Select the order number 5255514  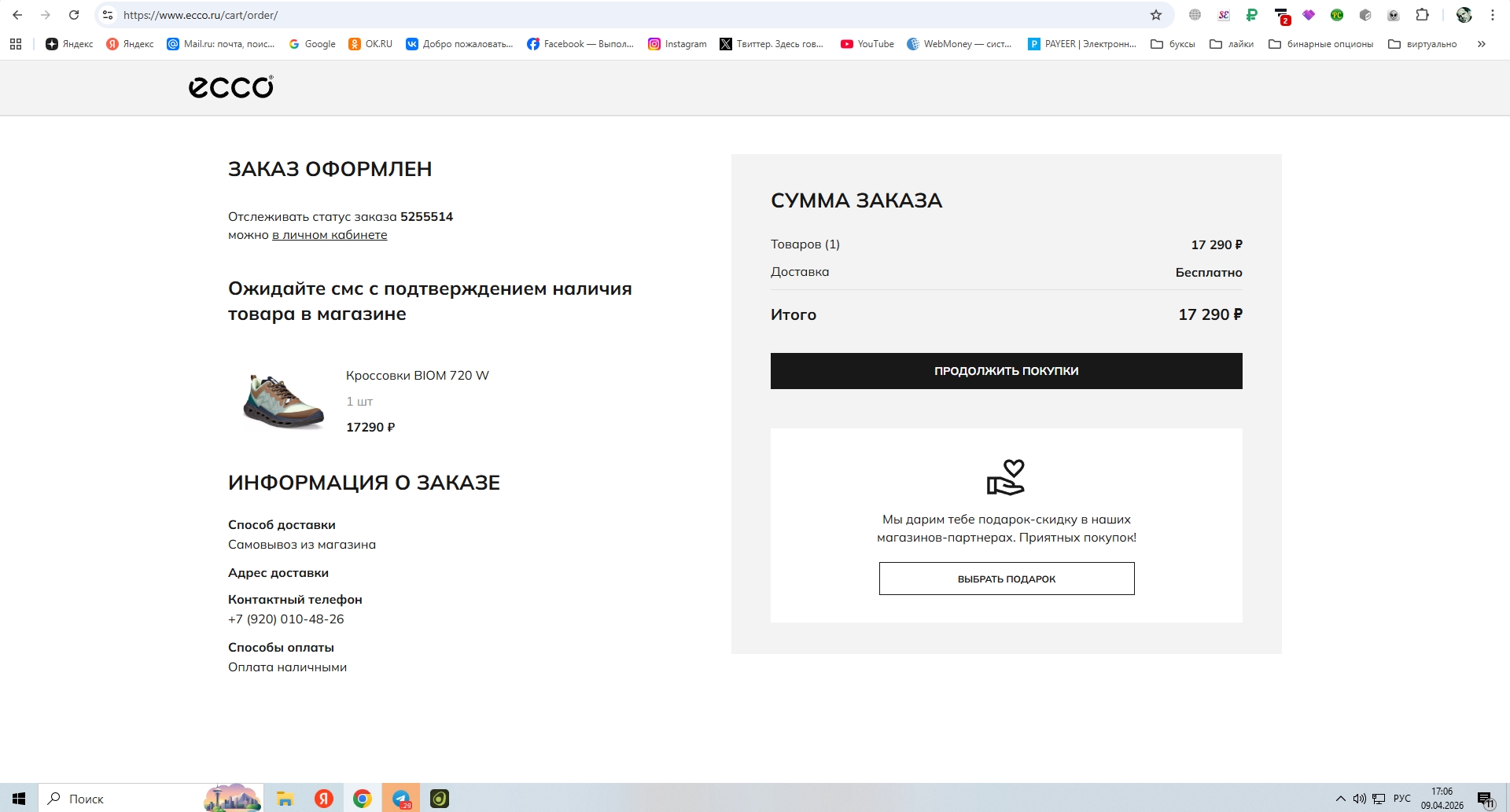point(426,217)
